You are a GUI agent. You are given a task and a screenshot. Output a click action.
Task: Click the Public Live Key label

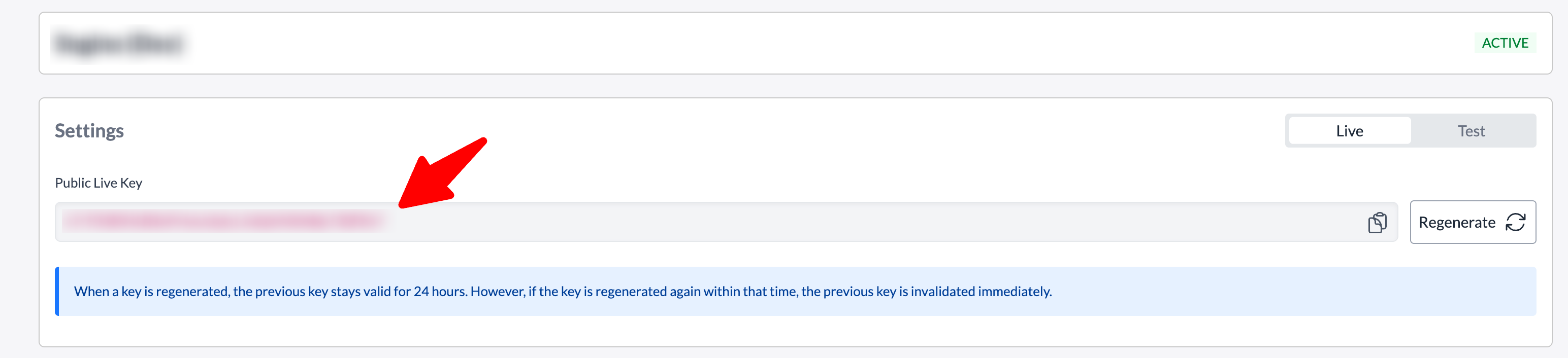click(x=99, y=183)
